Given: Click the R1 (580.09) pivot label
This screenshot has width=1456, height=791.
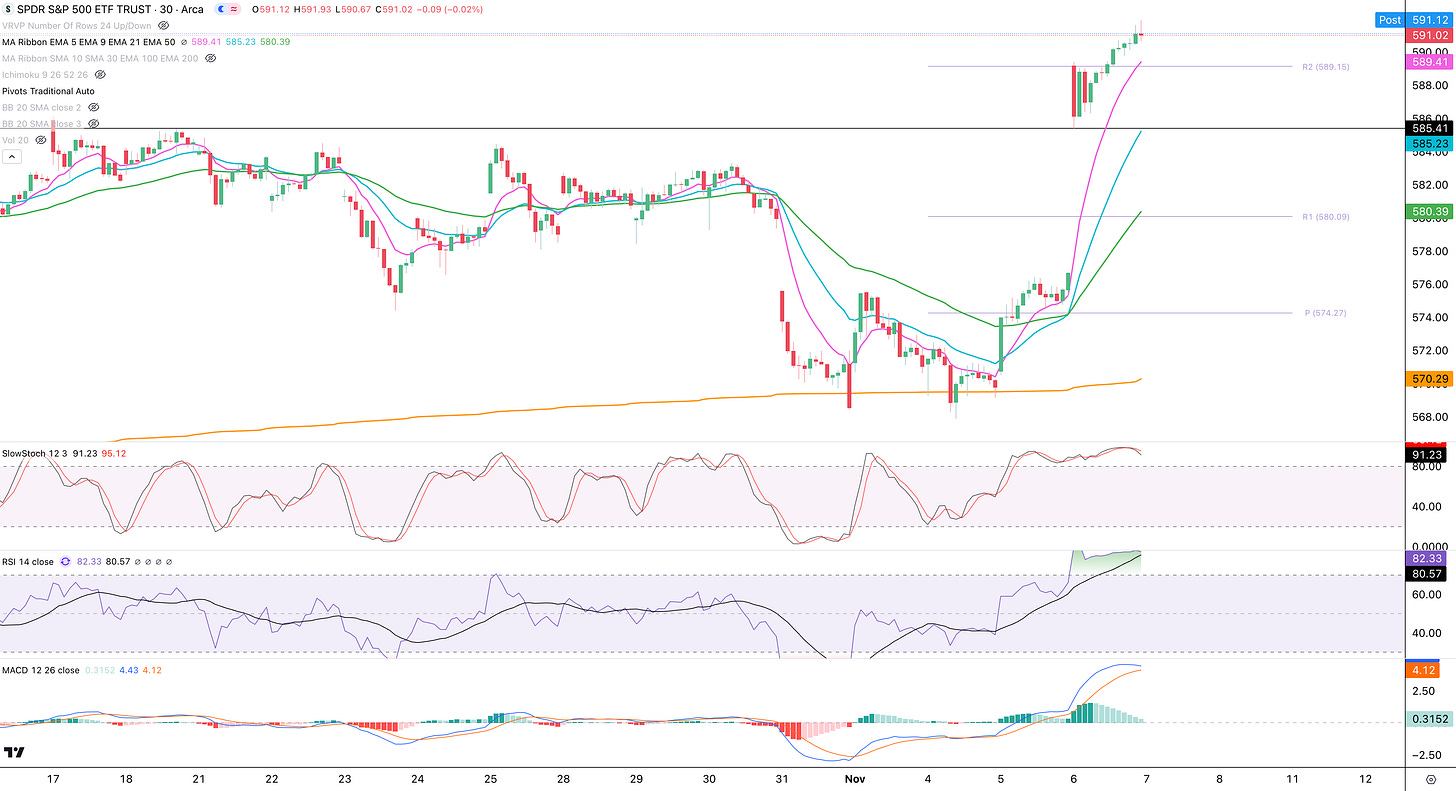Looking at the screenshot, I should pyautogui.click(x=1324, y=217).
